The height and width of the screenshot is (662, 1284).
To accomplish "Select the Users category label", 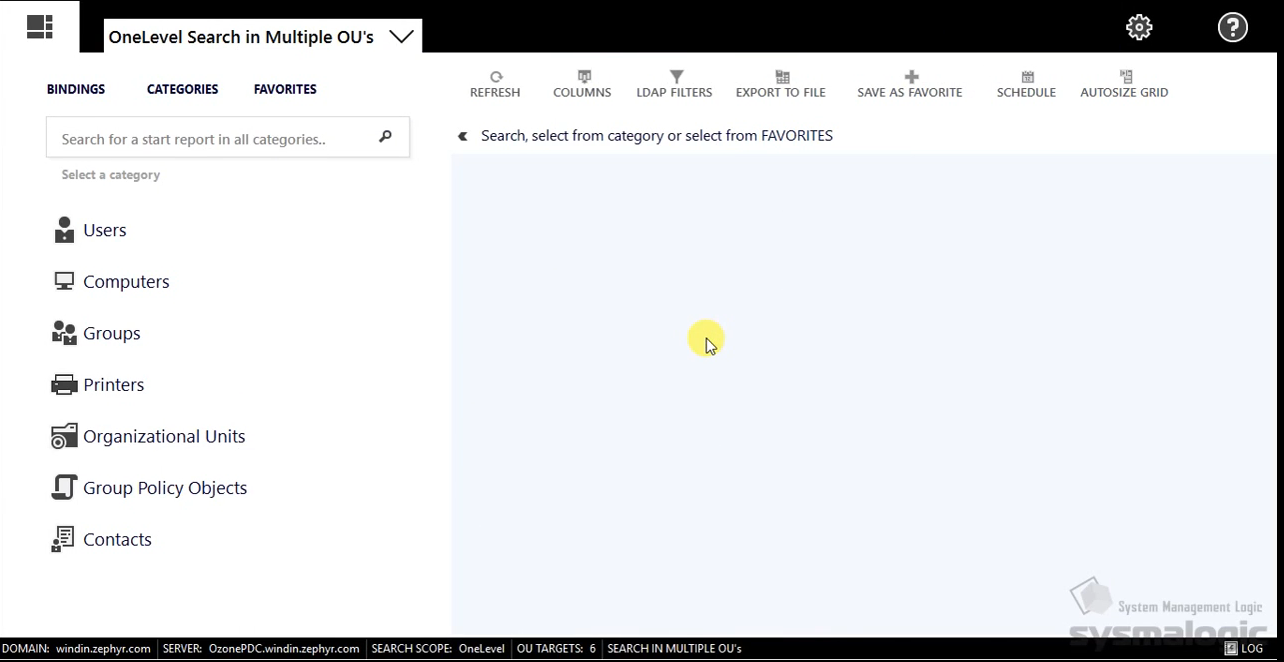I will tap(105, 230).
